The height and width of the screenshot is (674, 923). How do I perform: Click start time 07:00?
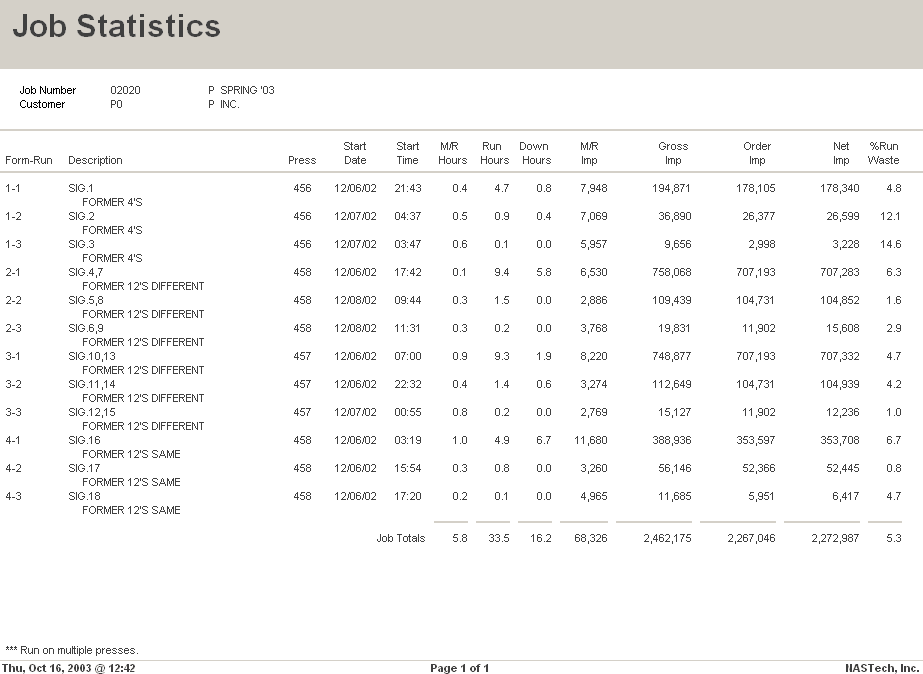[x=408, y=356]
